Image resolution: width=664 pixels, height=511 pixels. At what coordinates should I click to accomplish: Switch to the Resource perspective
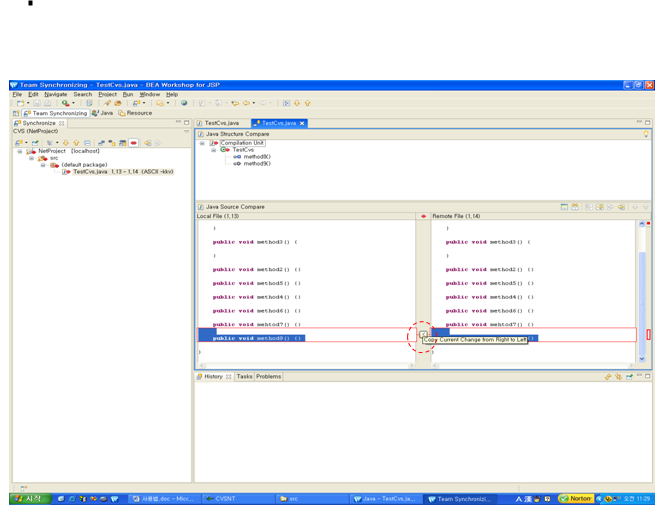pos(135,113)
